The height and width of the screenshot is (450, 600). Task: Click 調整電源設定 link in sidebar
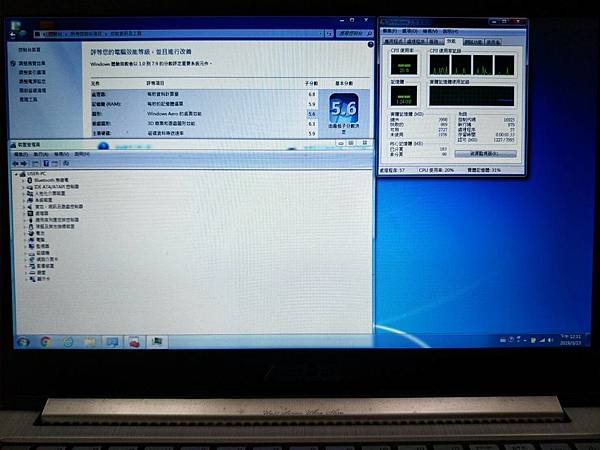pyautogui.click(x=32, y=82)
